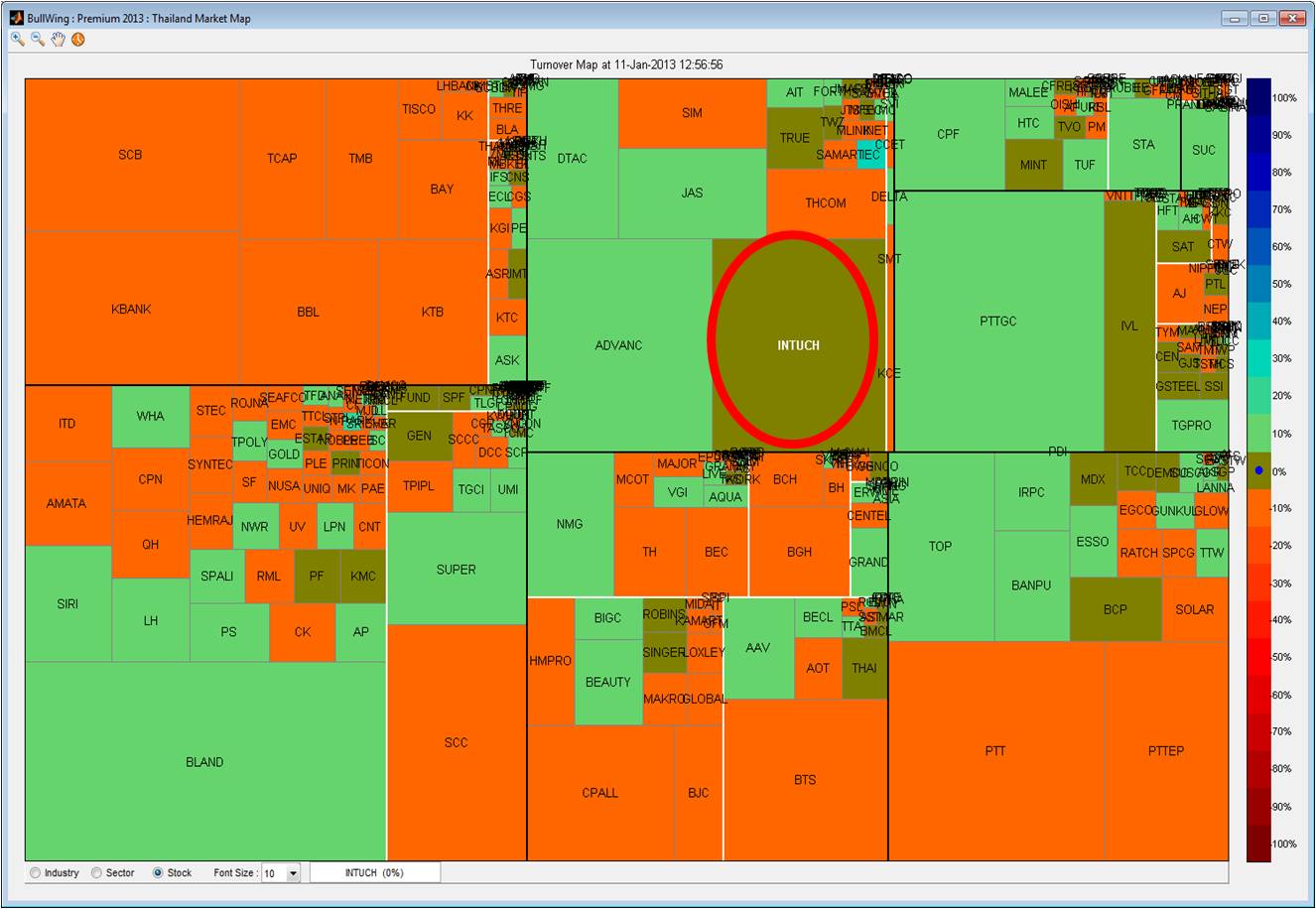Image resolution: width=1316 pixels, height=909 pixels.
Task: Click the BBL tile
Action: 308,312
